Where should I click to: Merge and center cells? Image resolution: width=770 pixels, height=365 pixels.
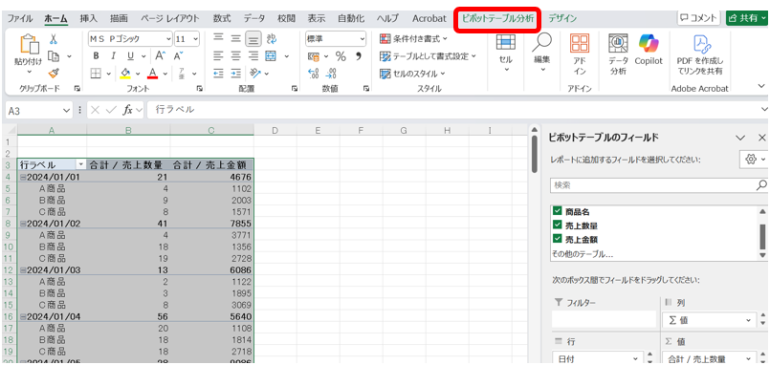click(271, 56)
